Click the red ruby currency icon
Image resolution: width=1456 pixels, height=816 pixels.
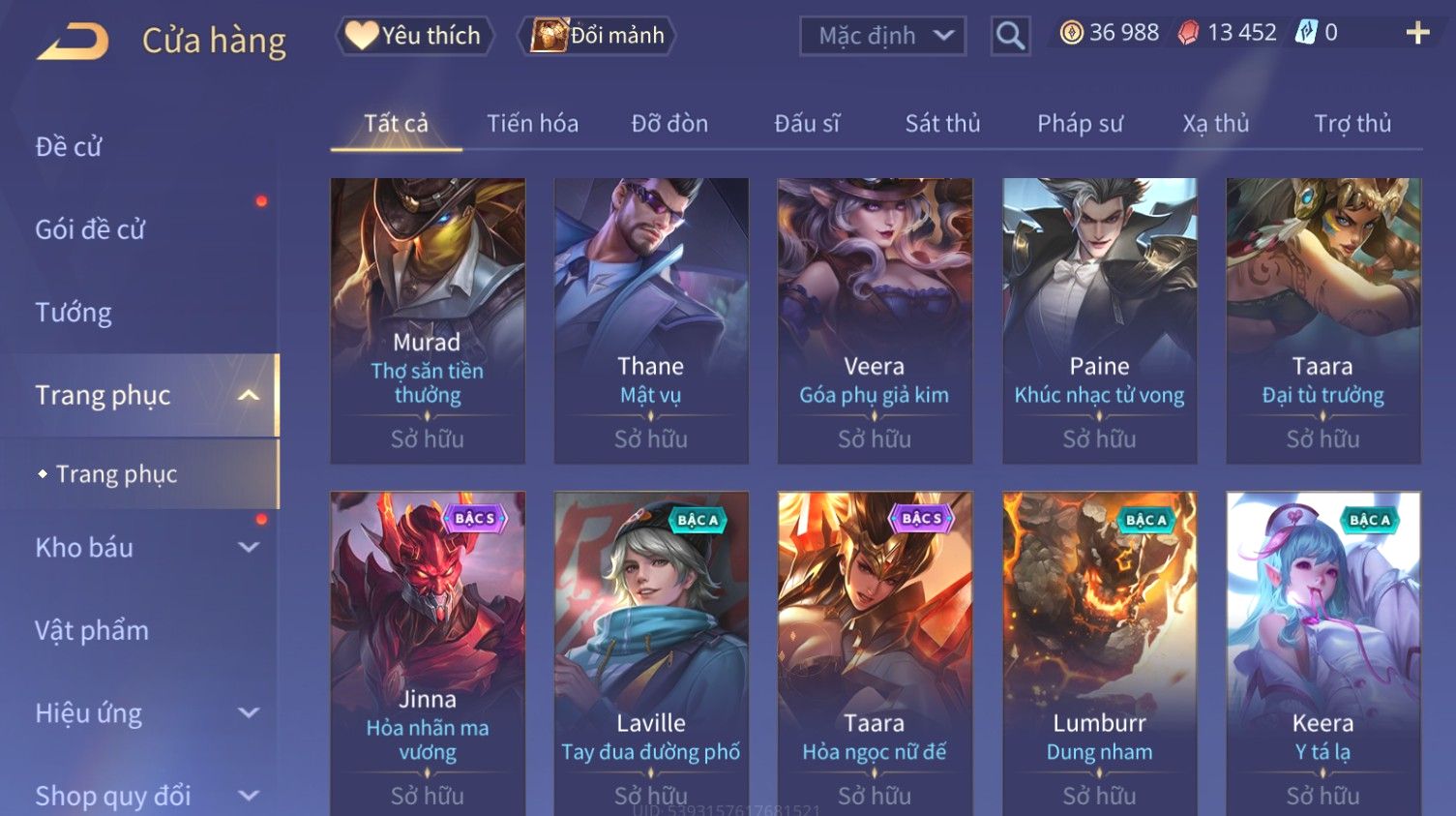(1189, 33)
